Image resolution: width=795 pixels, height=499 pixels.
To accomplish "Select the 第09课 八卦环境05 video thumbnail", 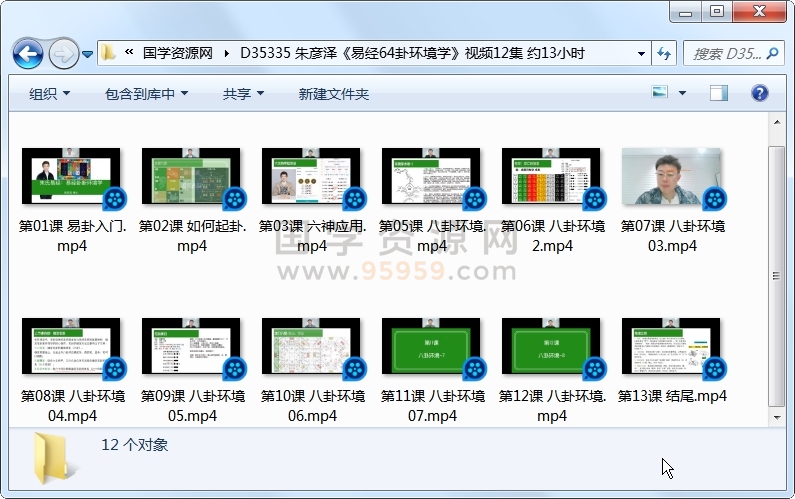I will 191,346.
